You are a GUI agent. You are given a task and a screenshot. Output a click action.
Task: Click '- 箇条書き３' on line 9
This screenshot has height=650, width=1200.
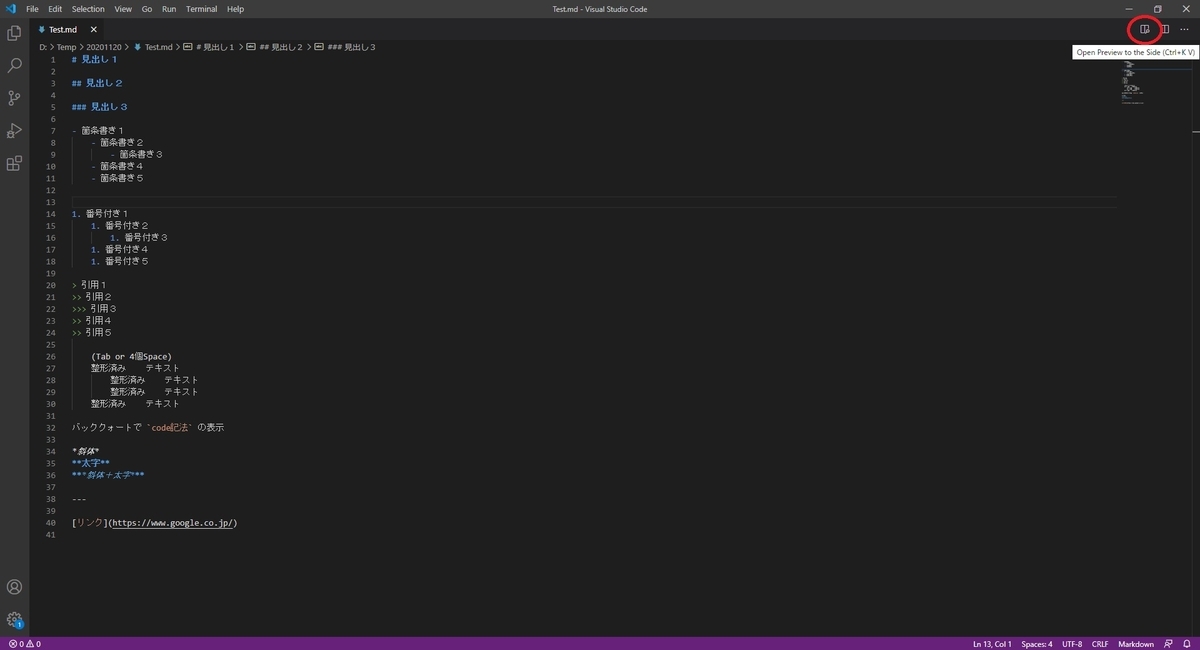click(136, 154)
